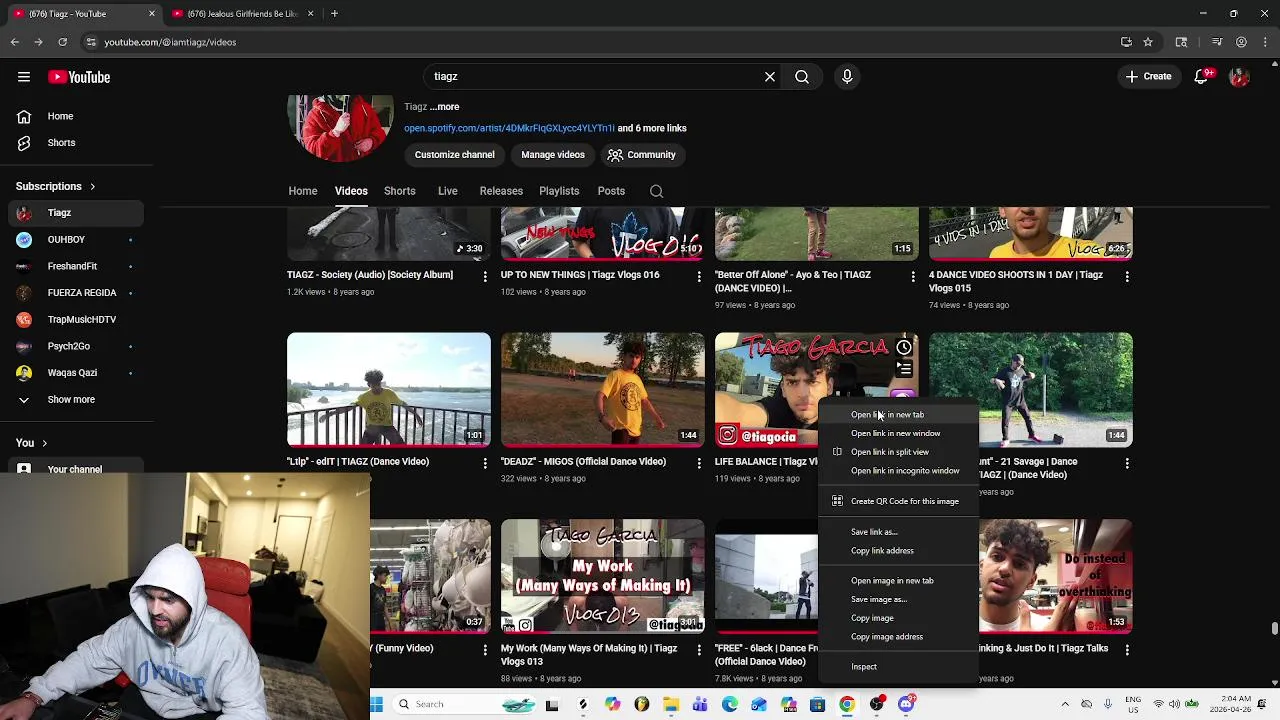Switch to Releases tab
This screenshot has width=1280, height=720.
pyautogui.click(x=501, y=191)
